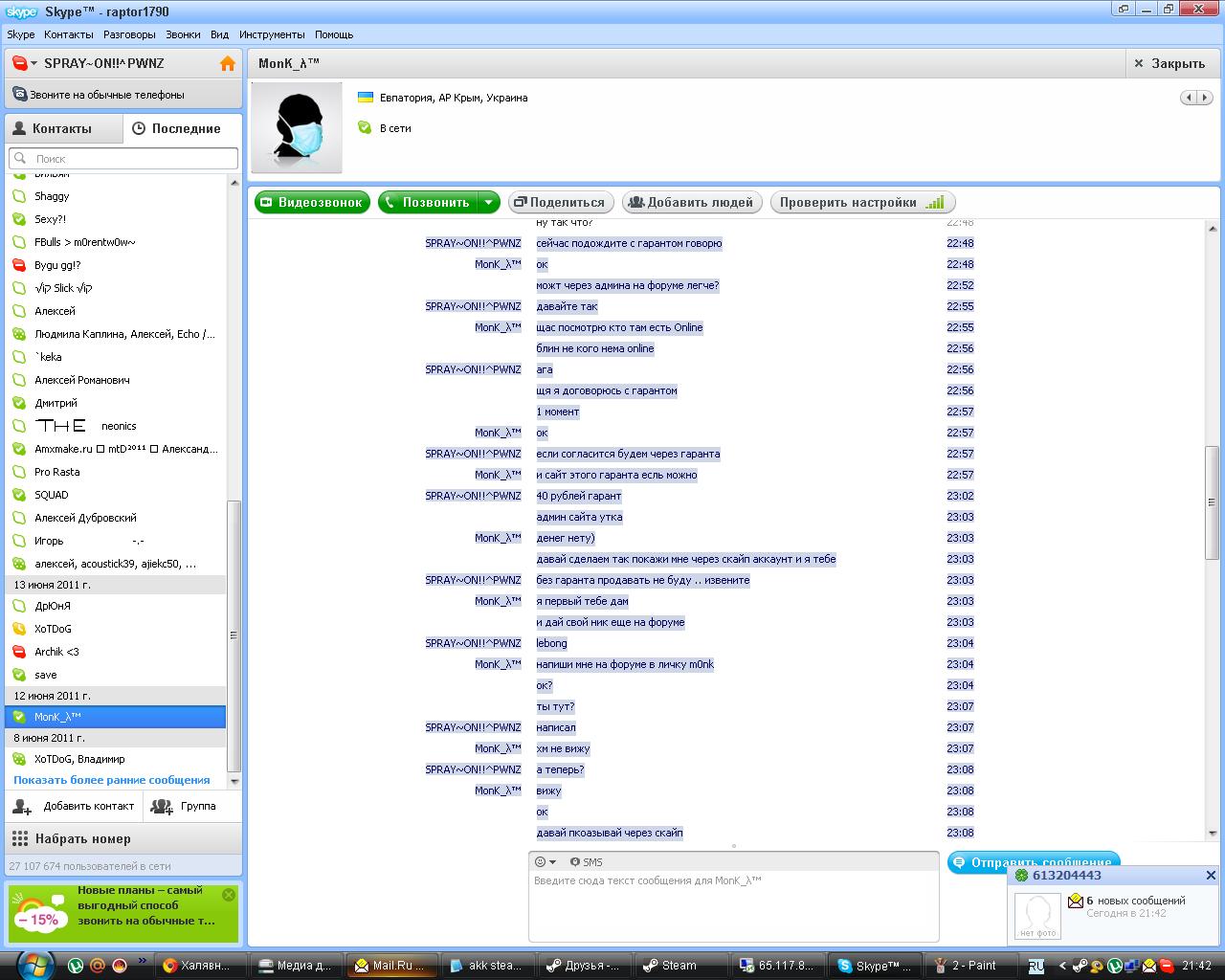
Task: Toggle SMS mode above the message box
Action: click(586, 862)
